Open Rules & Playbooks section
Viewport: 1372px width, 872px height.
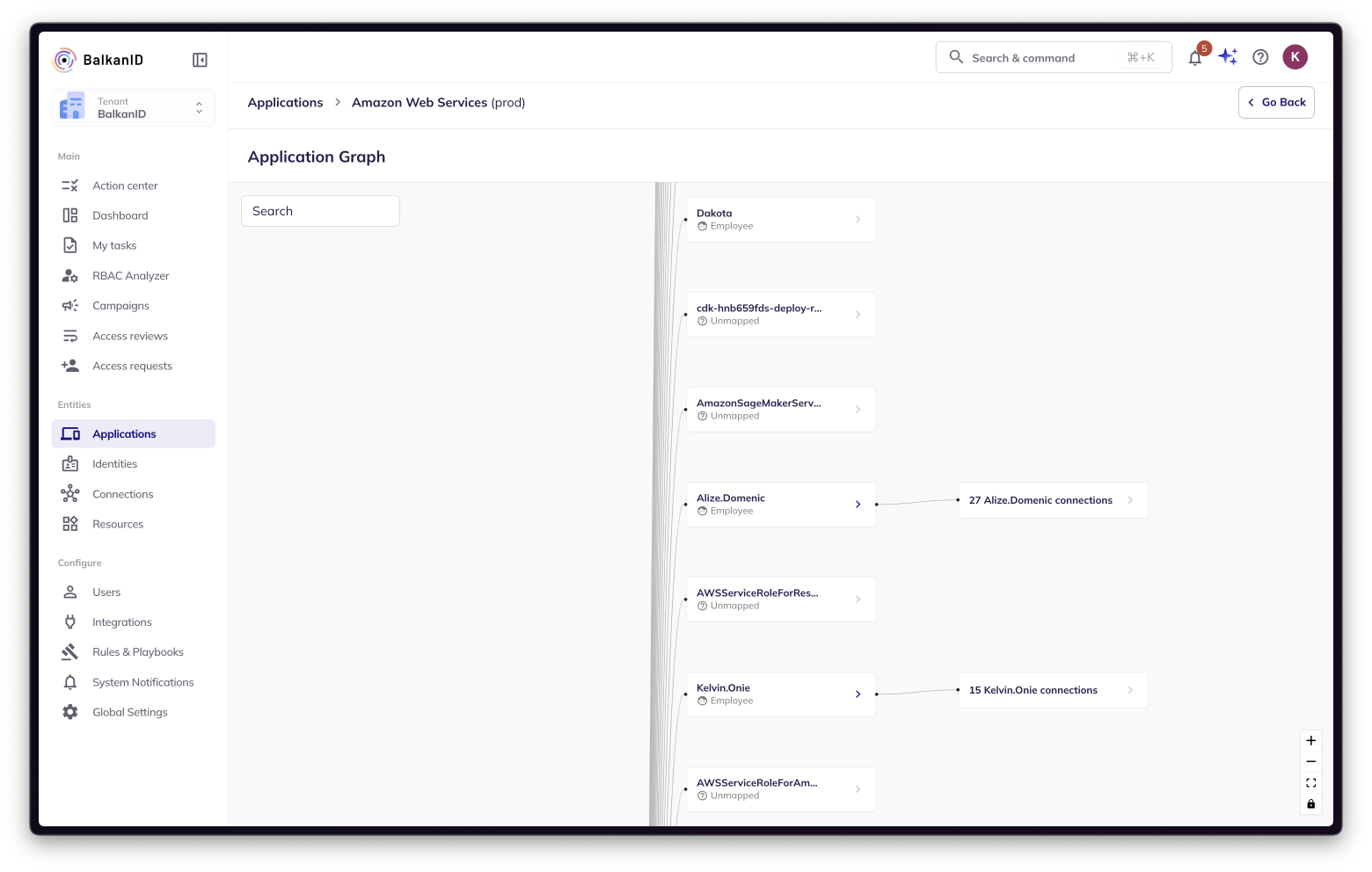point(137,652)
